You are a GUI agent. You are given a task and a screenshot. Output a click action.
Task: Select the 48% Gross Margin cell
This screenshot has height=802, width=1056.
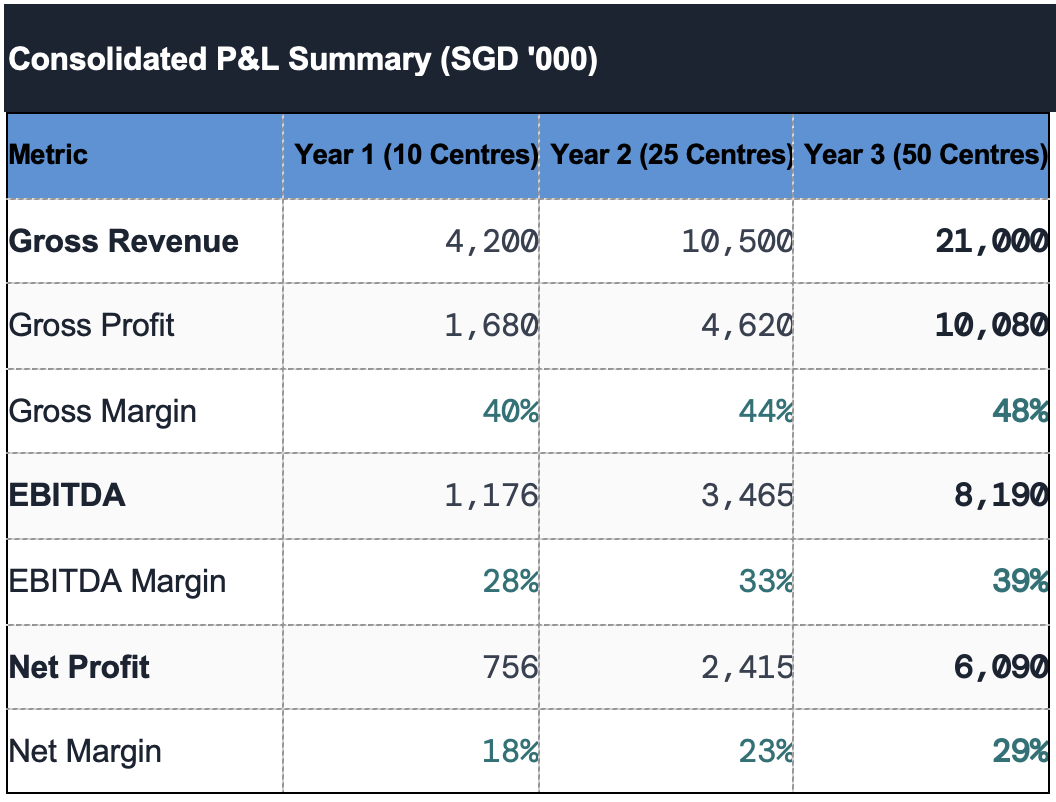coord(1019,411)
